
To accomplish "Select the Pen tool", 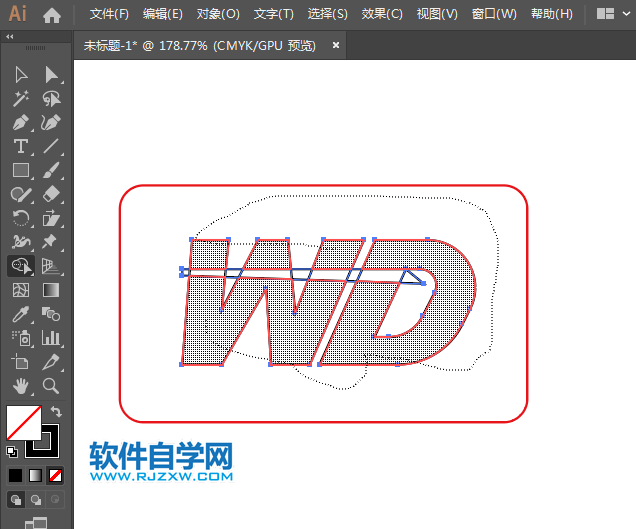I will point(21,122).
